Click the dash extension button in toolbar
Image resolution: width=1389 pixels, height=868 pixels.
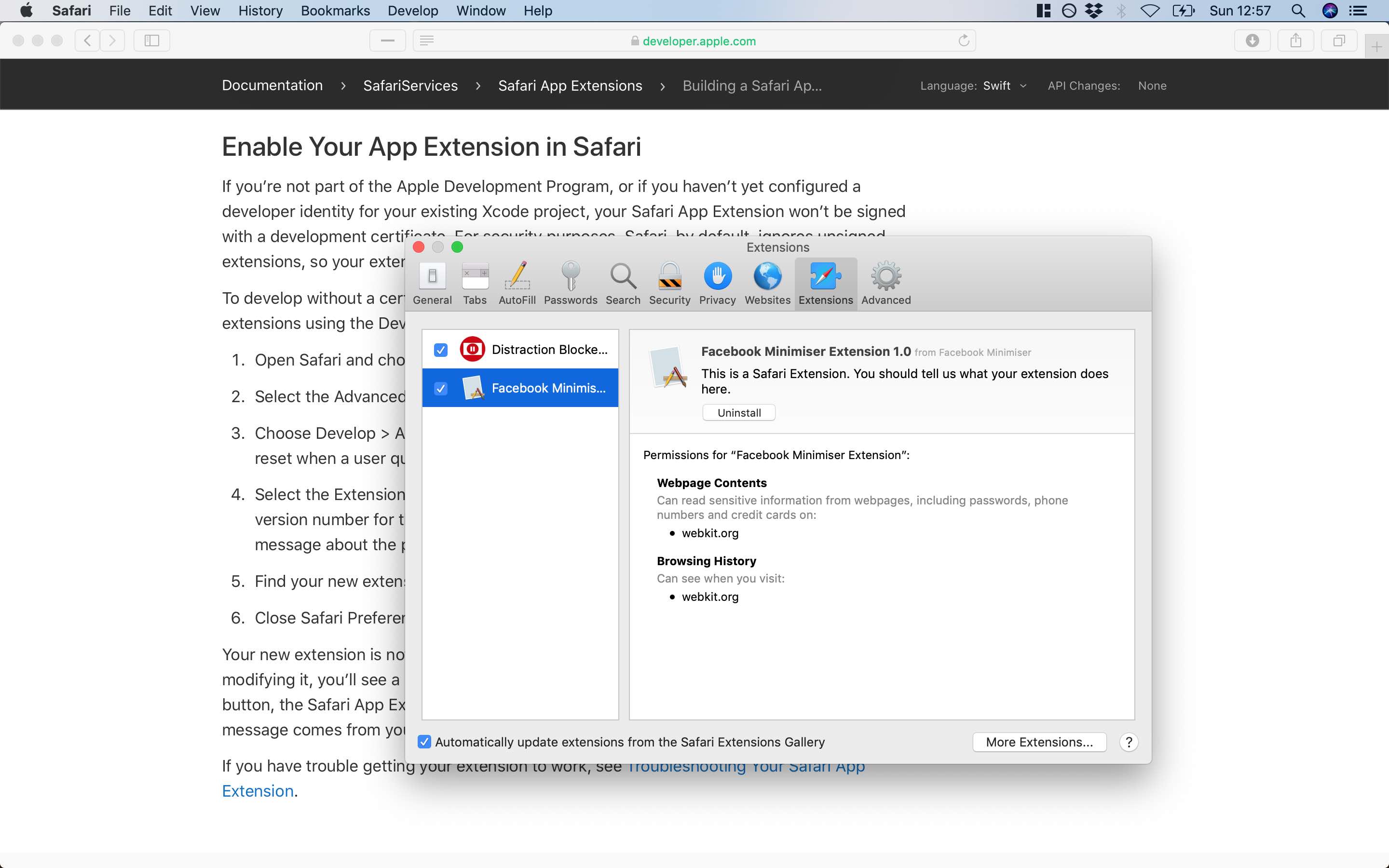click(388, 41)
